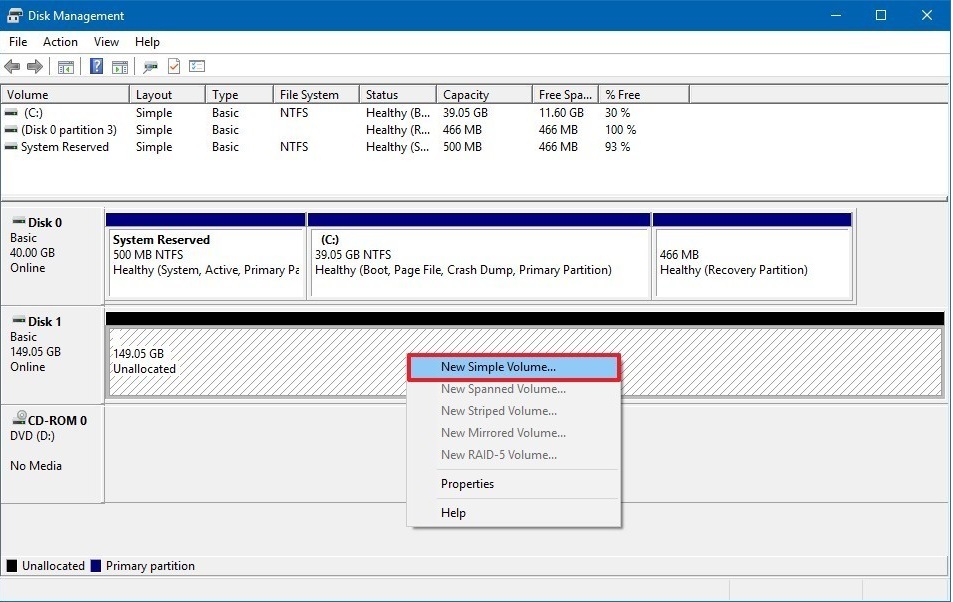Open the Action menu
The width and height of the screenshot is (953, 602).
60,42
